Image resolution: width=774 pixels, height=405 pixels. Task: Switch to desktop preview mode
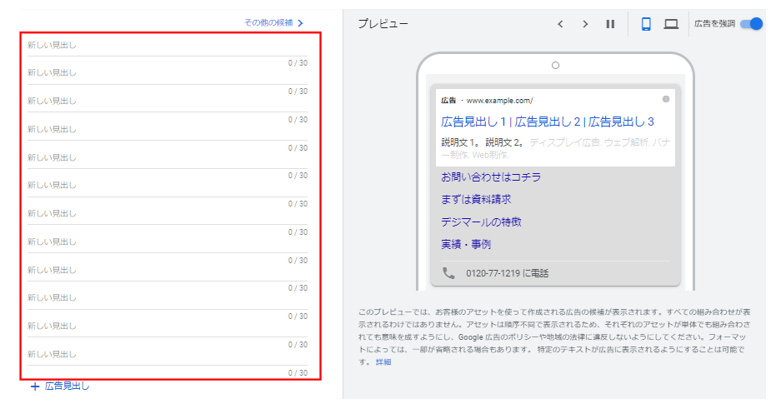pos(671,24)
